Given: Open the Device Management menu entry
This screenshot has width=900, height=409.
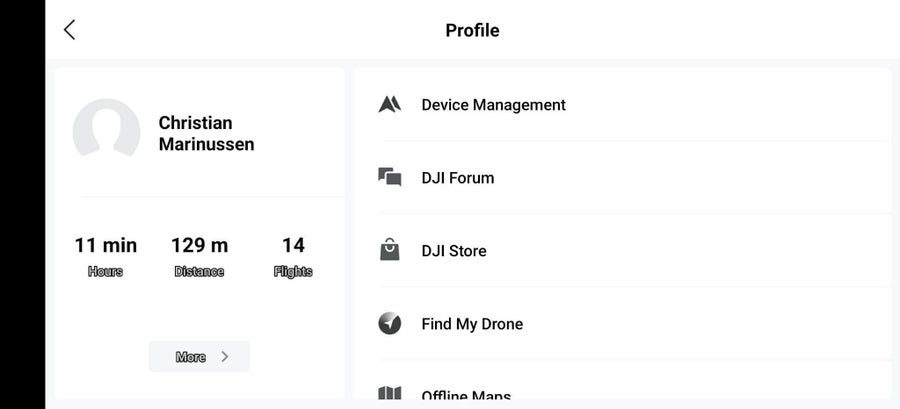Looking at the screenshot, I should tap(623, 104).
